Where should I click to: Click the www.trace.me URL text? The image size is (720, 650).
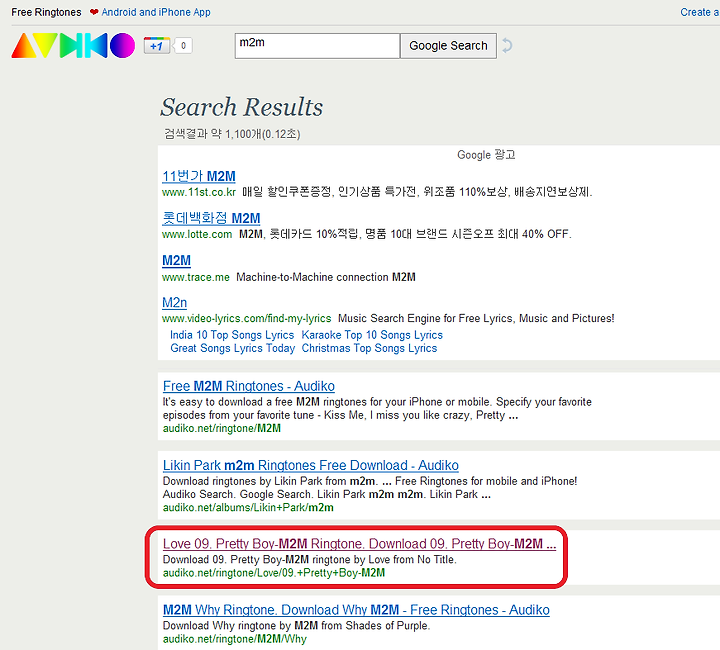tap(196, 277)
